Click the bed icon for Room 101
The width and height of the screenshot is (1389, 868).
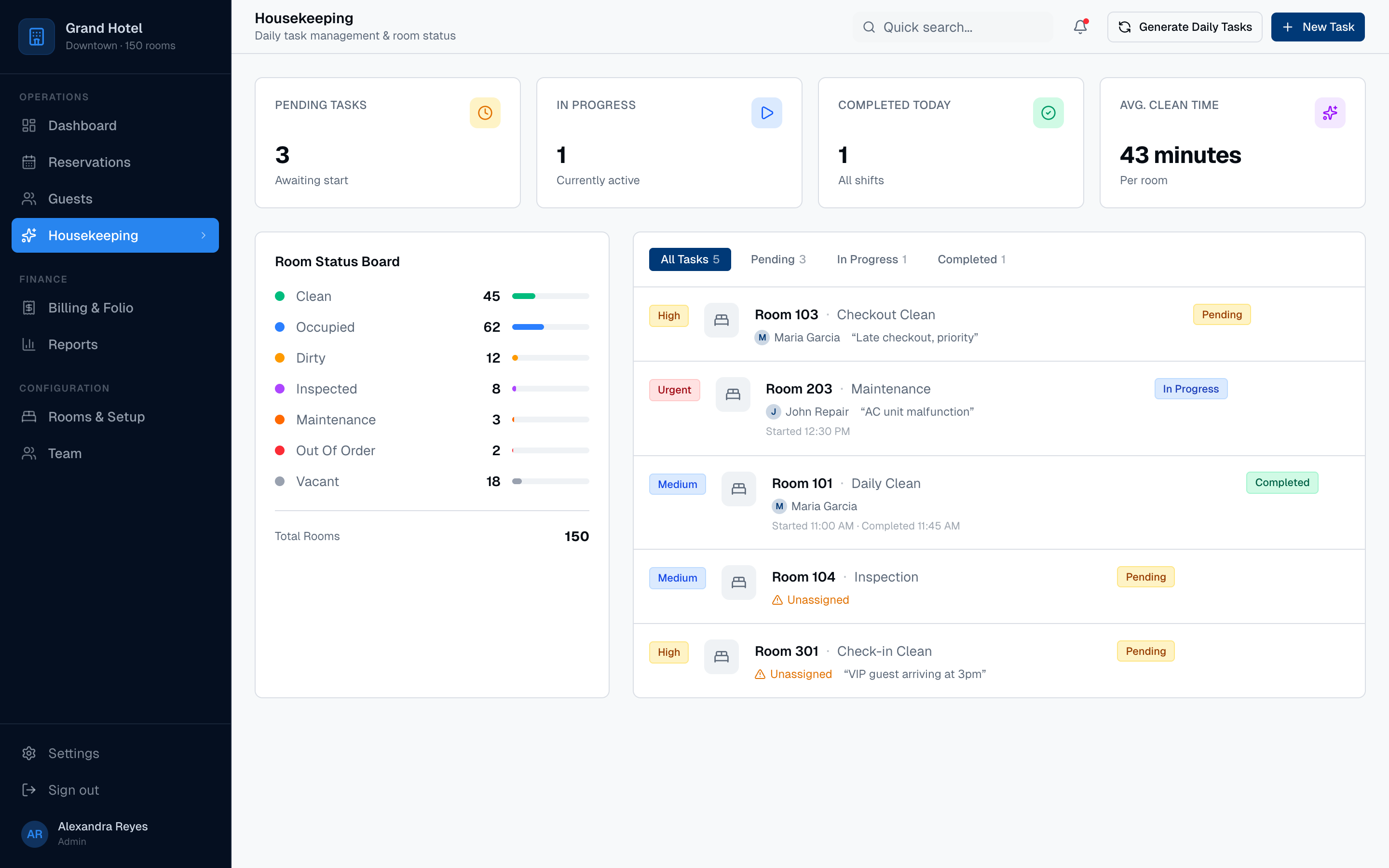coord(739,489)
